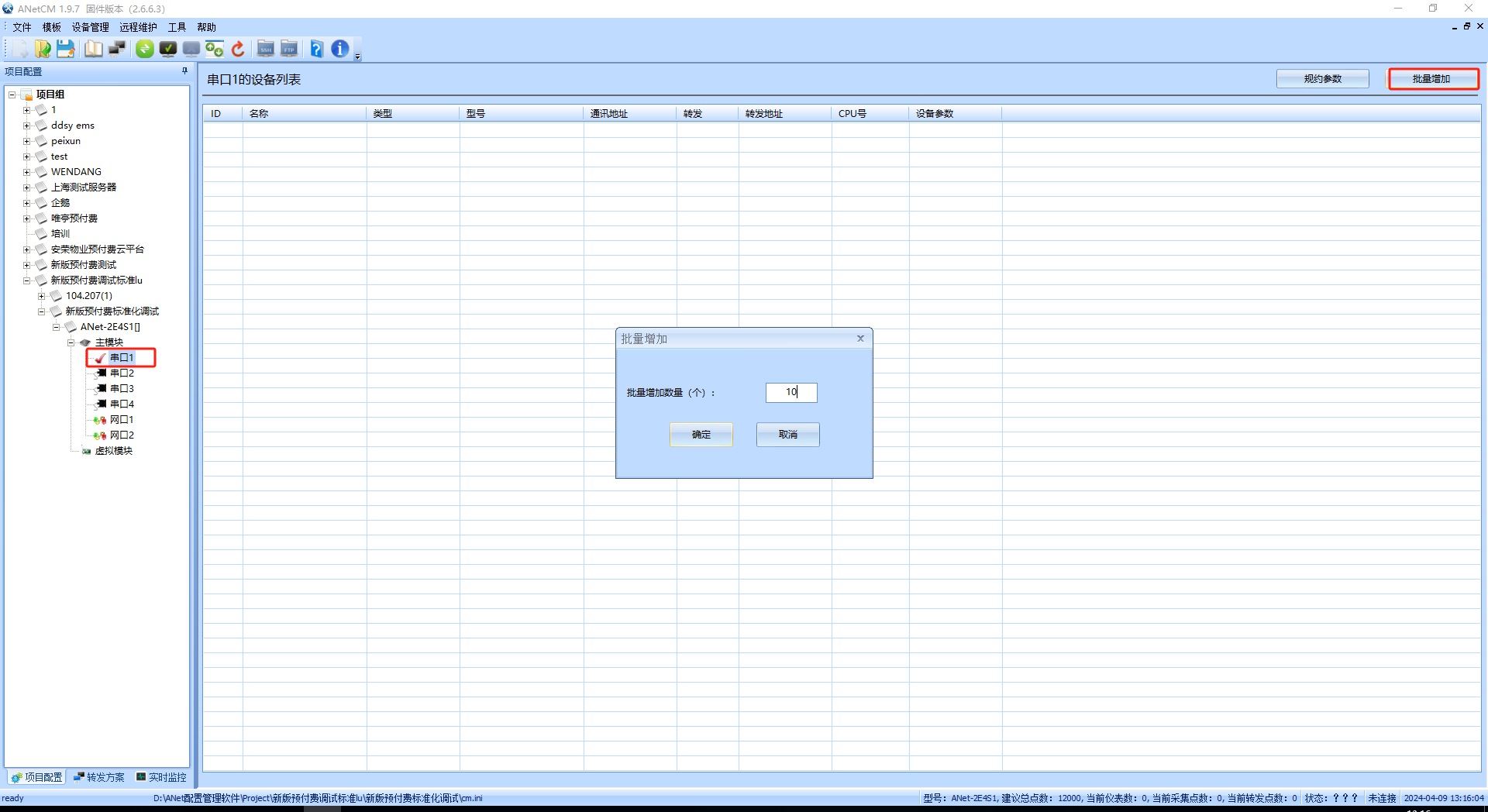This screenshot has height=812, width=1488.
Task: Click the 批量增加数量 input field
Action: click(790, 393)
